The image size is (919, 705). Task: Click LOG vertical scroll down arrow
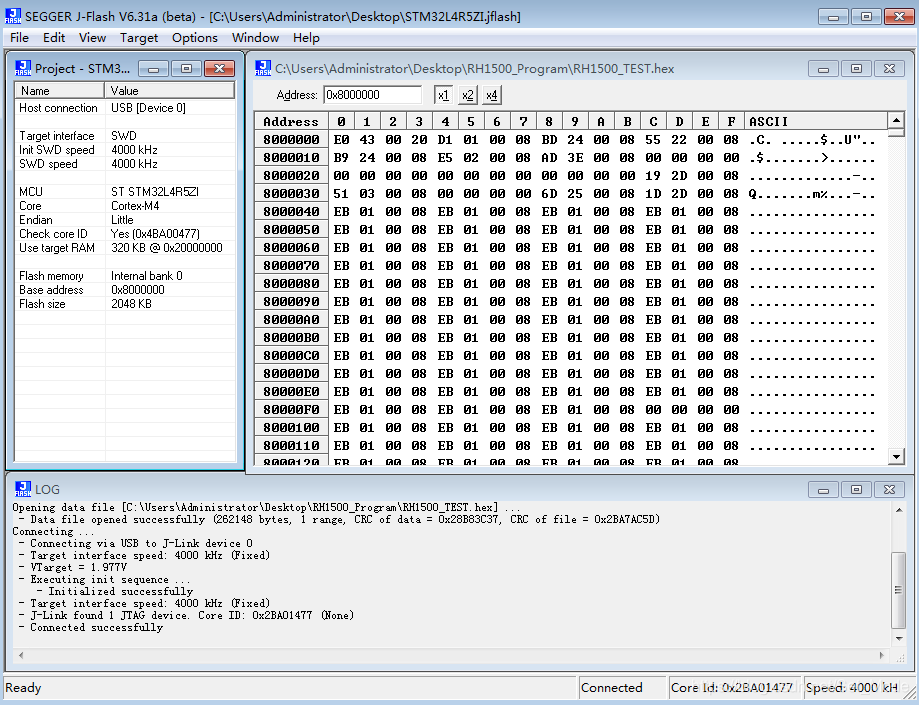(x=898, y=639)
